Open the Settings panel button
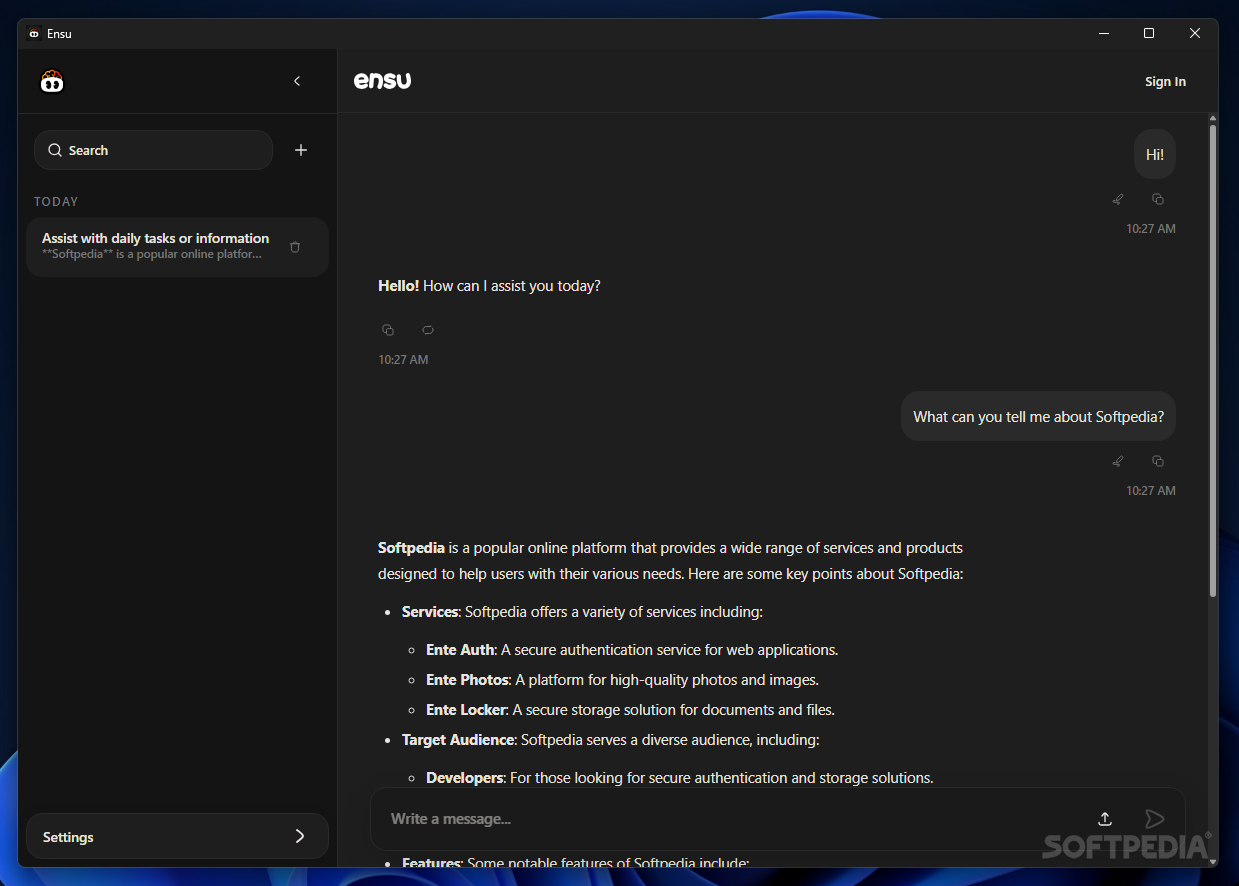This screenshot has width=1239, height=886. 177,836
